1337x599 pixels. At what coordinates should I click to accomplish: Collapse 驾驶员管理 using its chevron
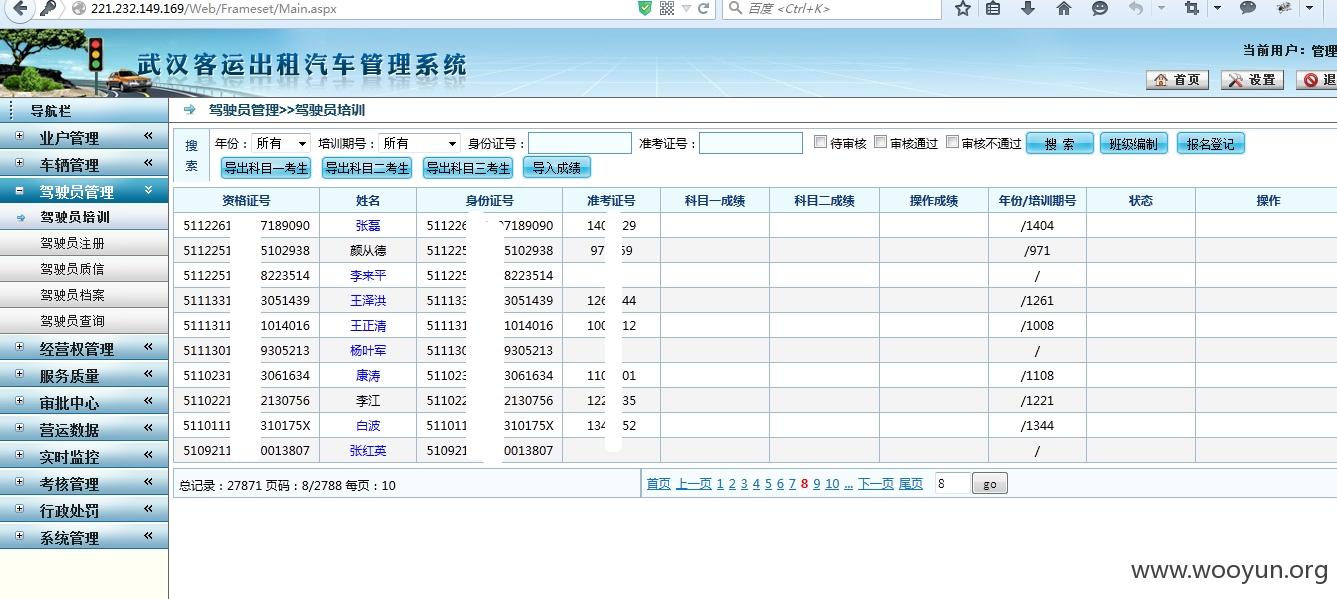click(x=148, y=190)
